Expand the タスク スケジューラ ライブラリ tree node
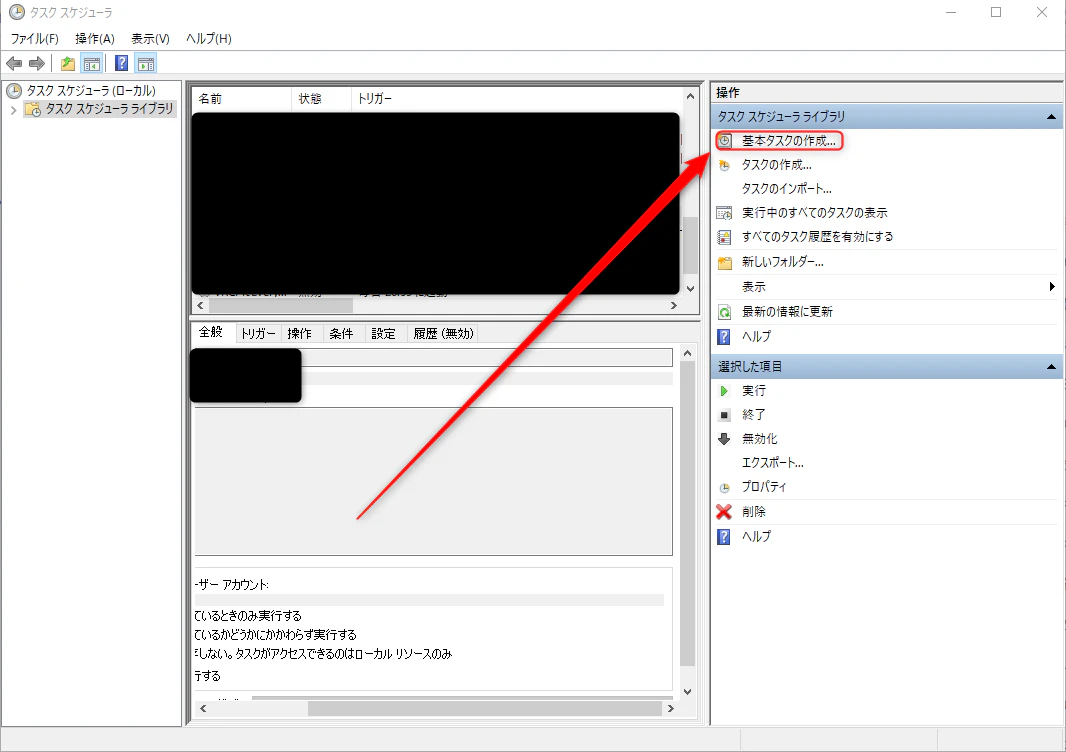 point(13,109)
